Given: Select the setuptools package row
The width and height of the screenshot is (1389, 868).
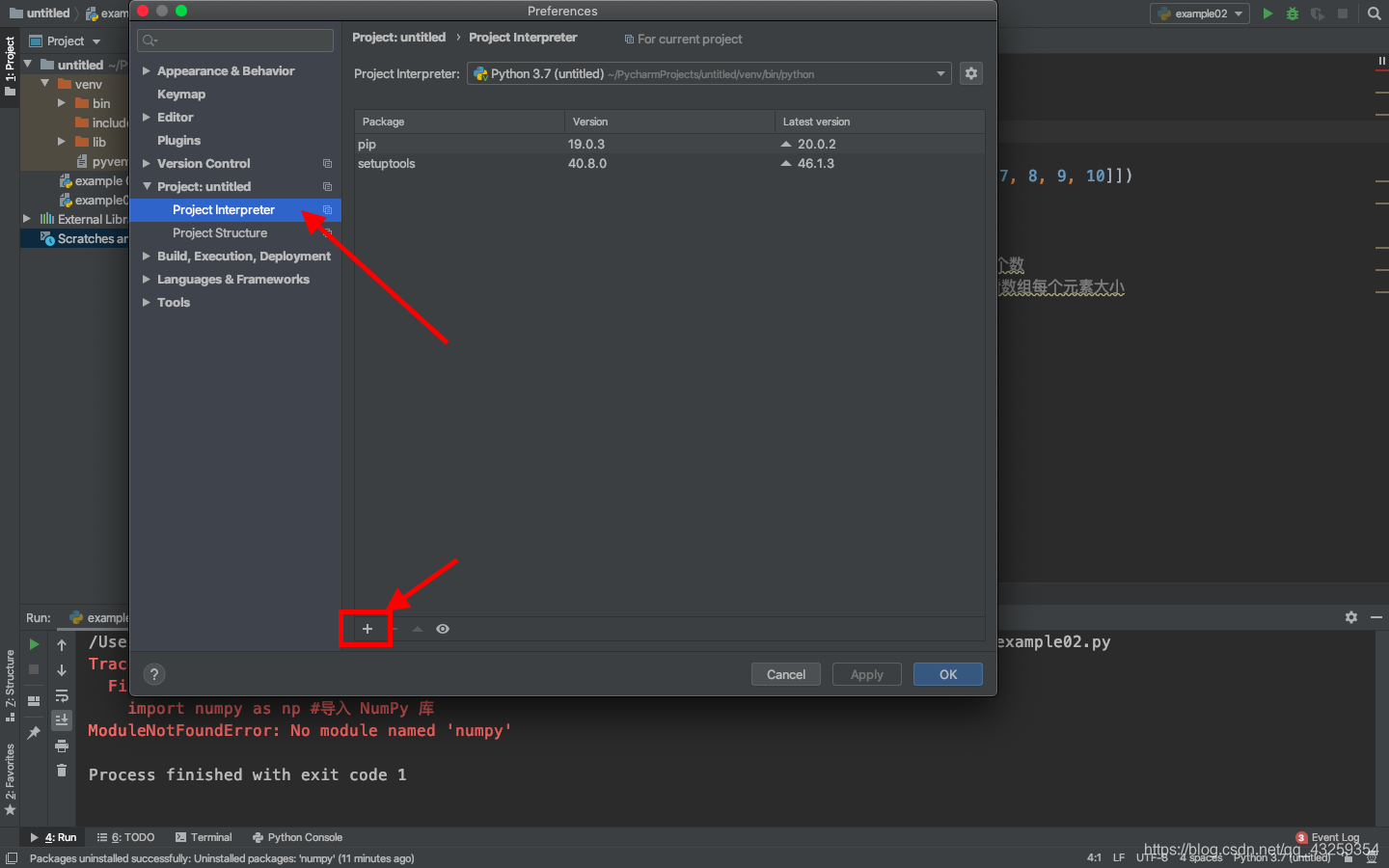Looking at the screenshot, I should pos(669,163).
